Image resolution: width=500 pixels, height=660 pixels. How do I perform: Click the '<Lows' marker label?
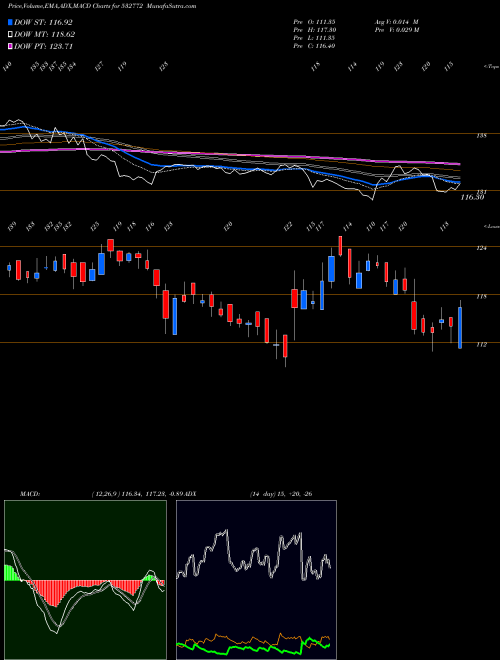[491, 226]
